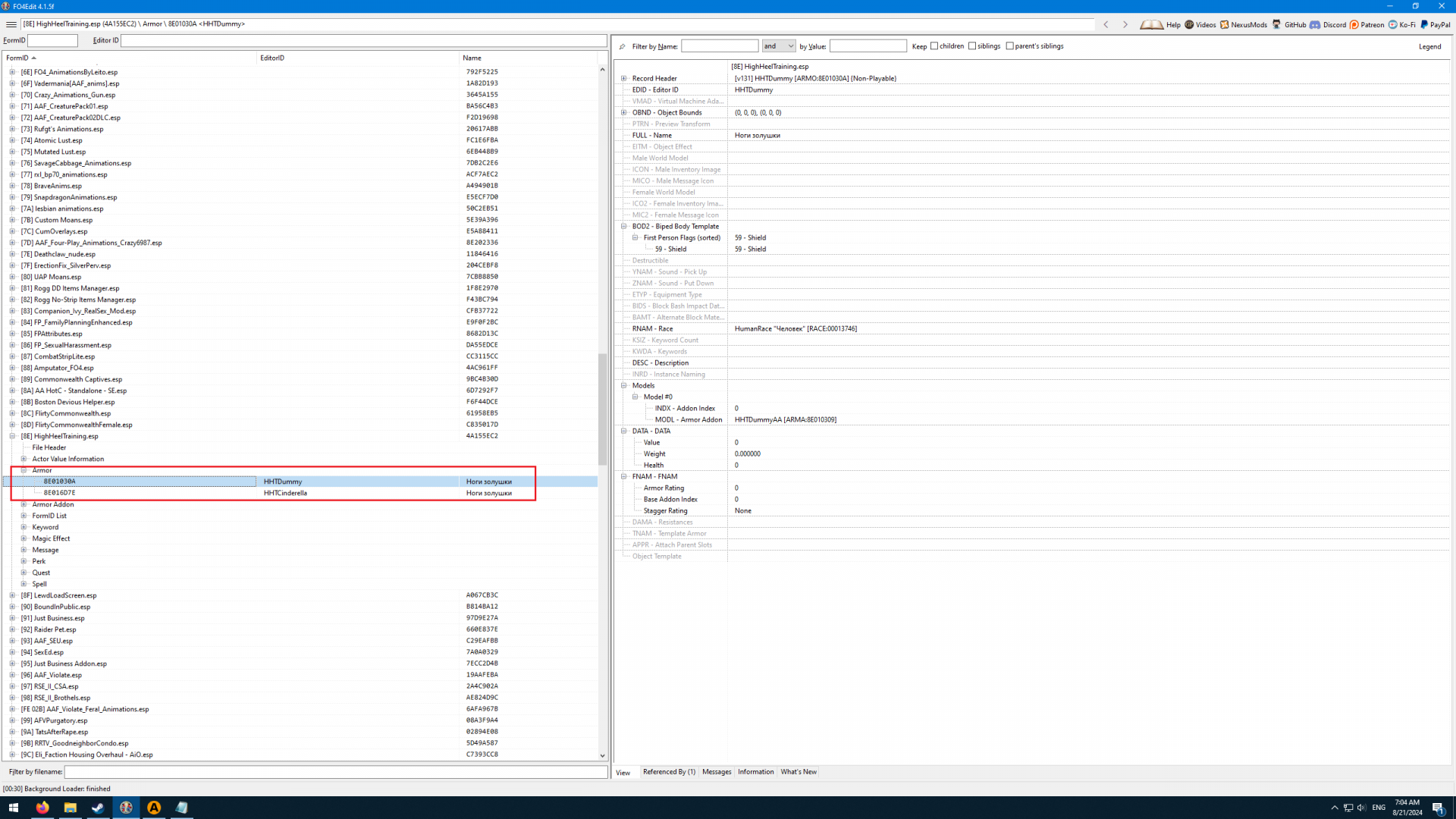Switch to the Referenced By tab
The image size is (1456, 819).
coord(669,772)
